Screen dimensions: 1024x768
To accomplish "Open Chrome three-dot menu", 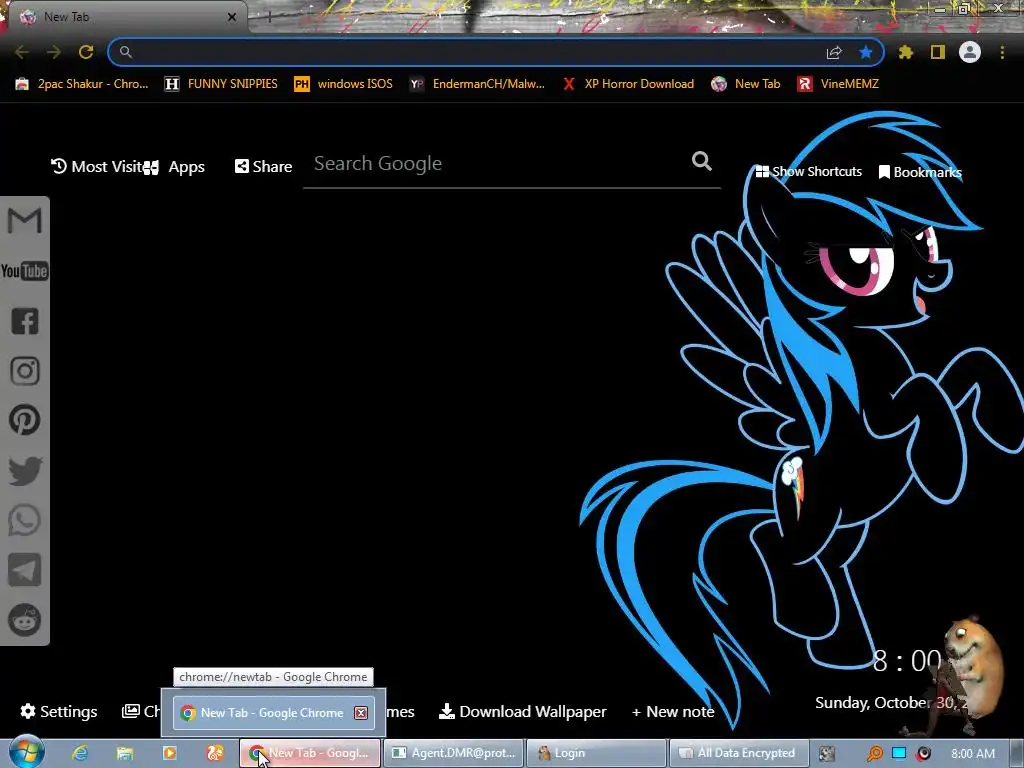I will pos(1002,52).
